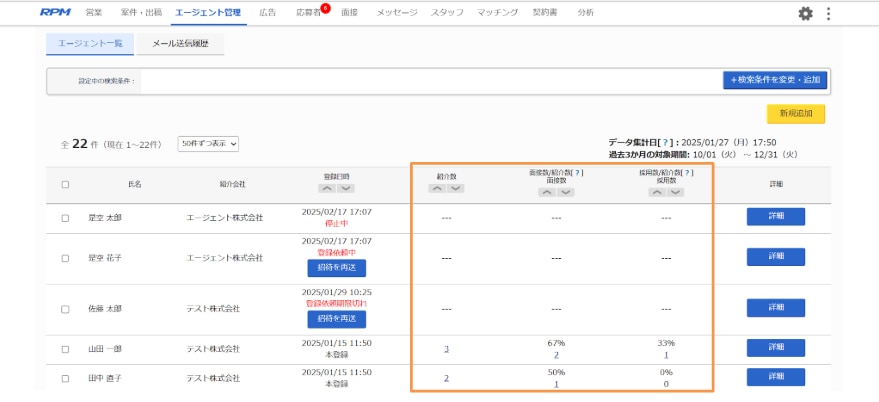Screen dimensions: 879x402
Task: Select the name 山田 一郎
Action: (x=105, y=349)
